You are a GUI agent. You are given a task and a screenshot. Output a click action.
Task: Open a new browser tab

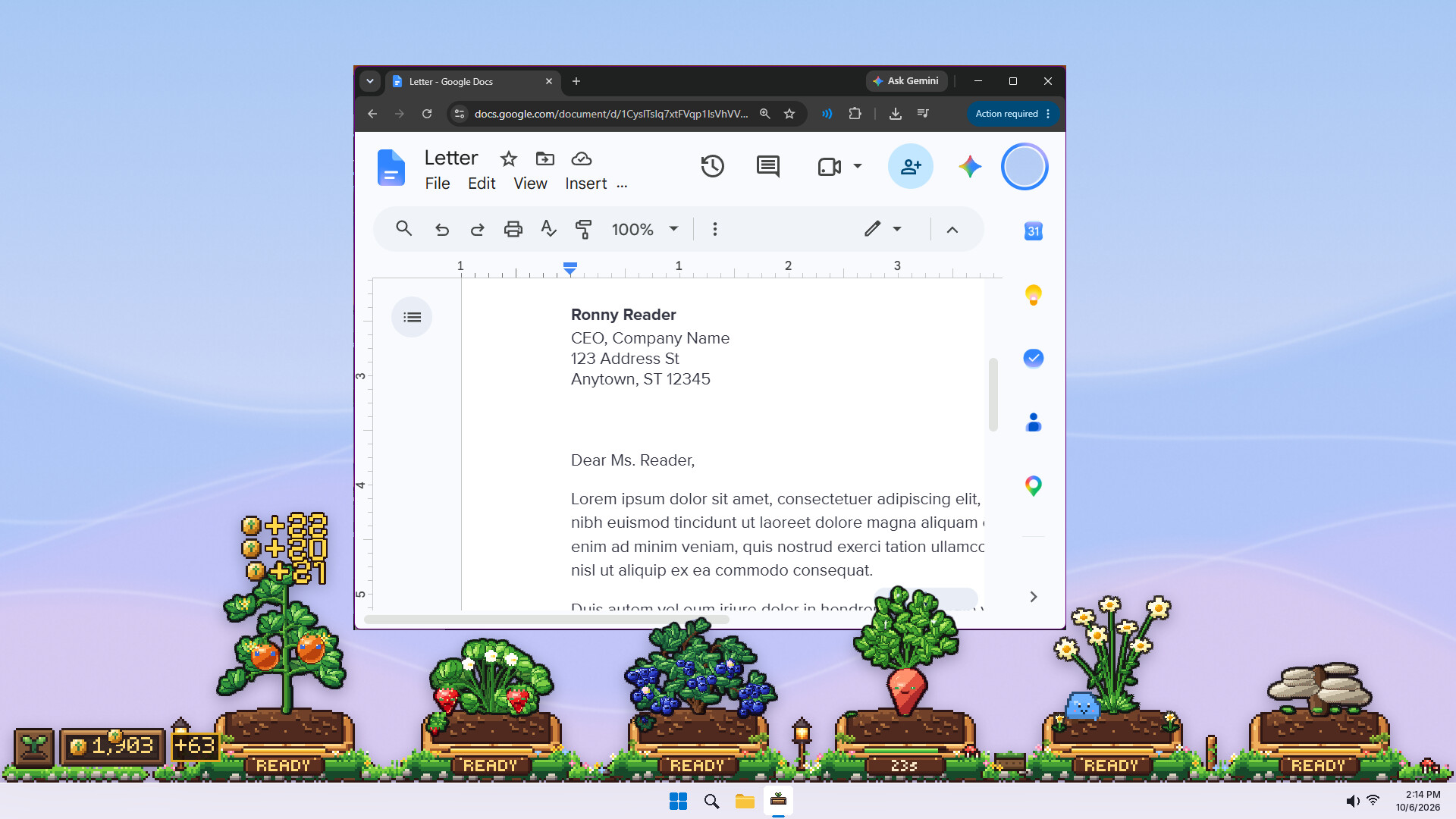(576, 81)
